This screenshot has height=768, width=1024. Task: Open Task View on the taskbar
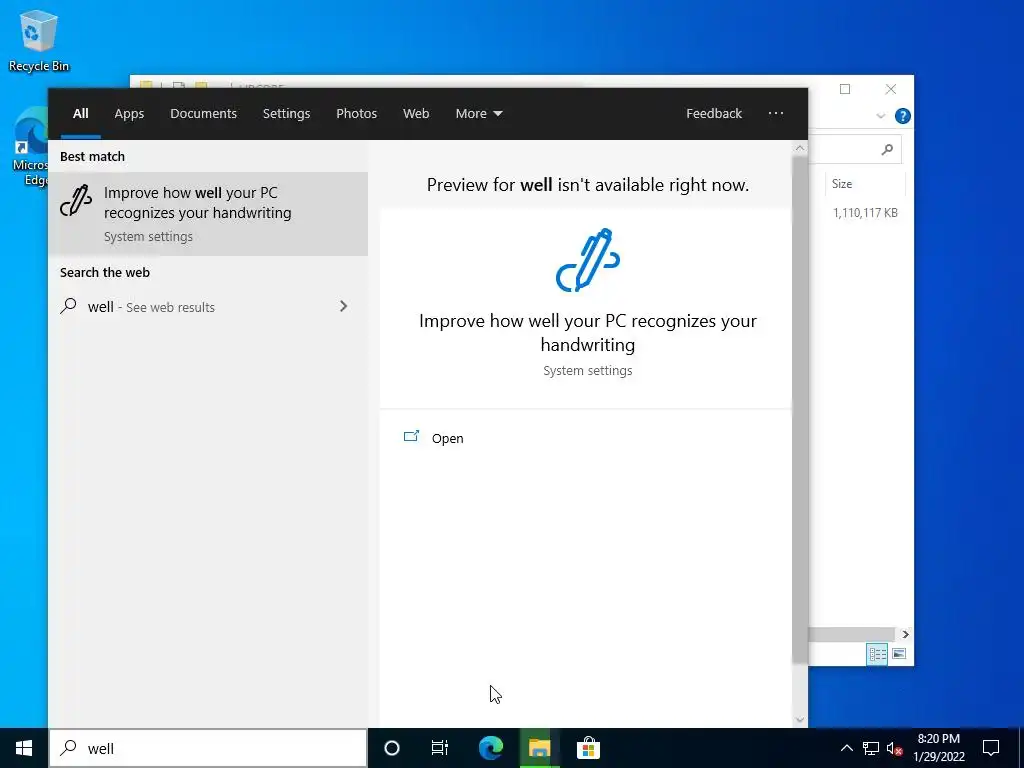[440, 748]
